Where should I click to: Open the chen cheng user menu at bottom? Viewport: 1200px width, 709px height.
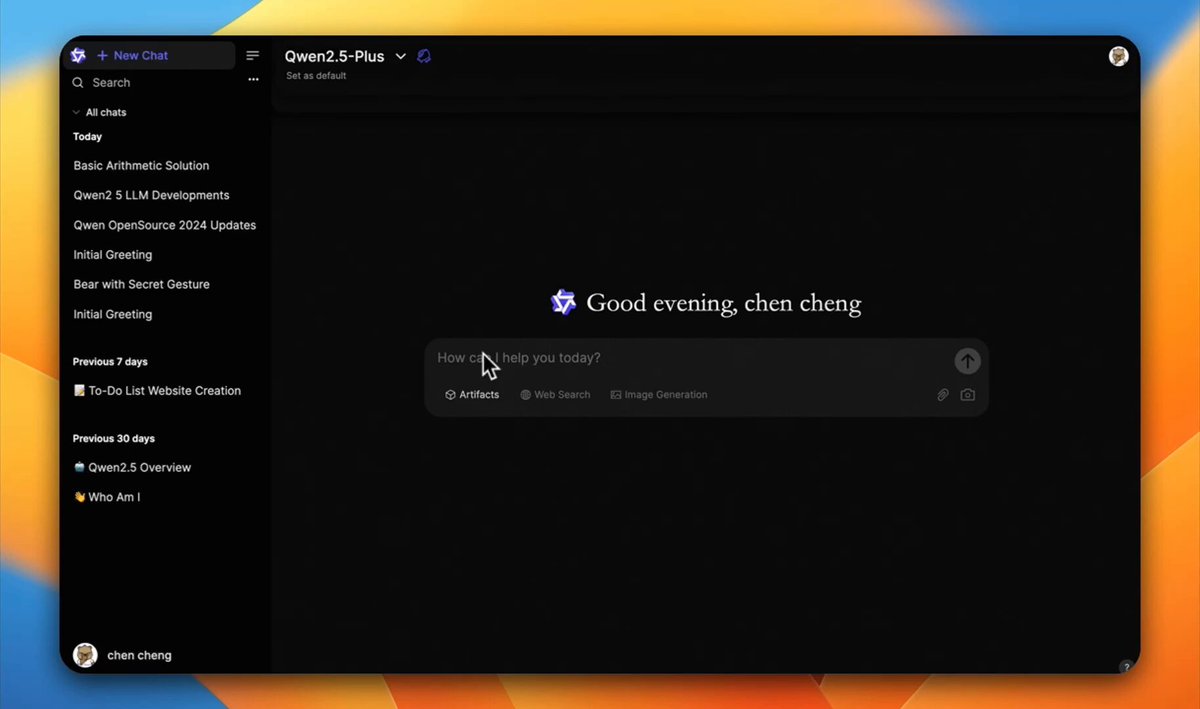123,655
